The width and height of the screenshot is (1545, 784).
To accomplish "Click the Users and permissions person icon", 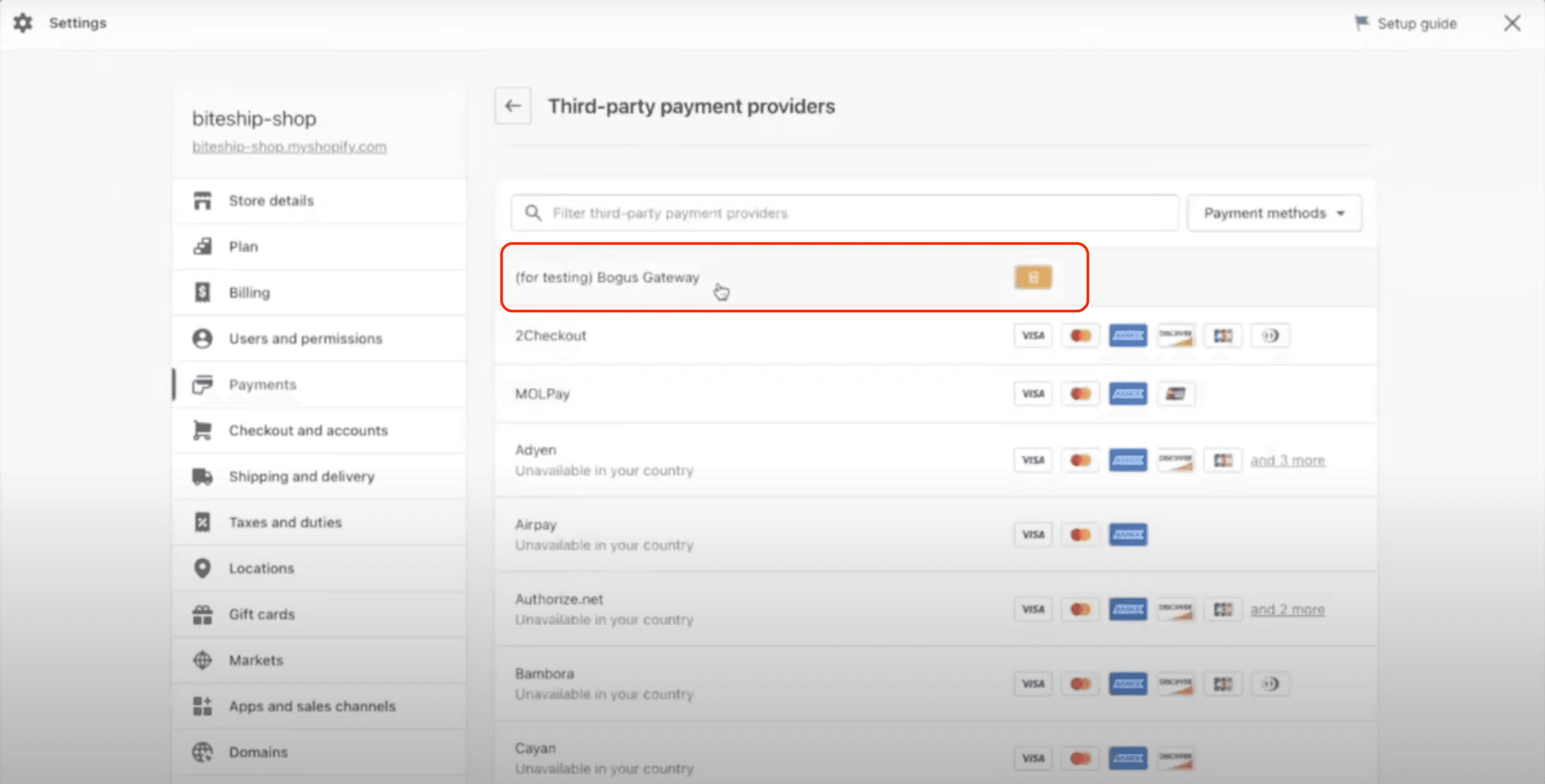I will 203,339.
